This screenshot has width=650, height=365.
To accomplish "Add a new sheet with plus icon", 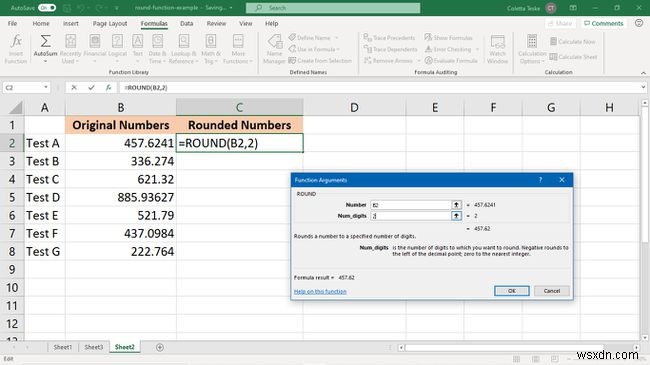I will coord(160,347).
